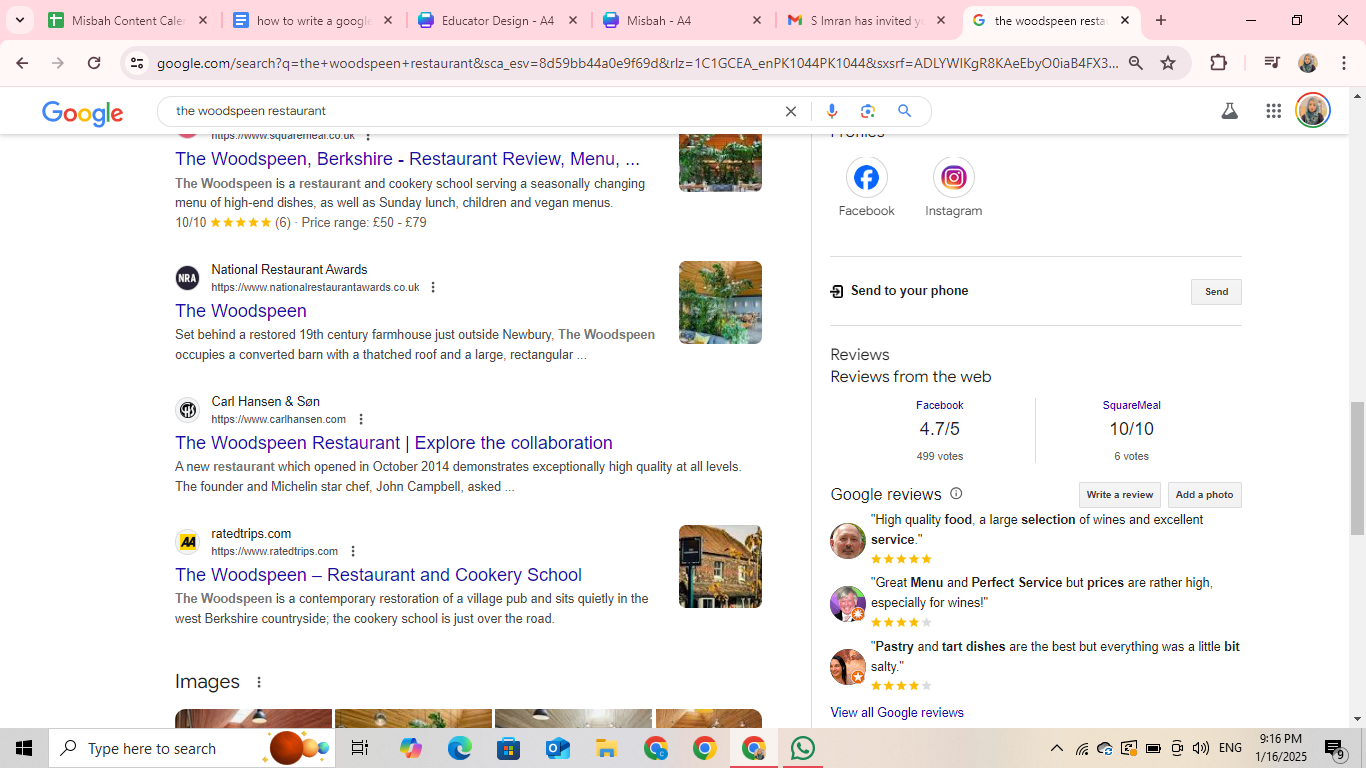Image resolution: width=1366 pixels, height=768 pixels.
Task: Go back with the browser back arrow
Action: pos(22,63)
